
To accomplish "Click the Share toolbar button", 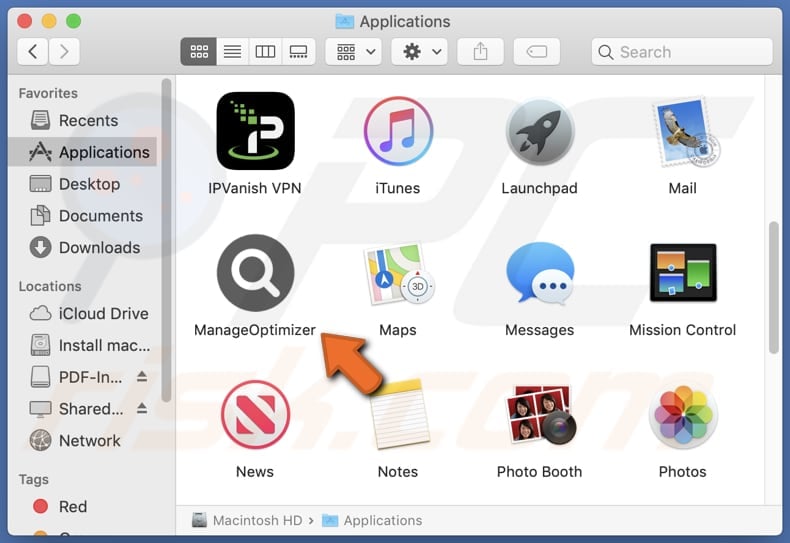I will click(481, 51).
